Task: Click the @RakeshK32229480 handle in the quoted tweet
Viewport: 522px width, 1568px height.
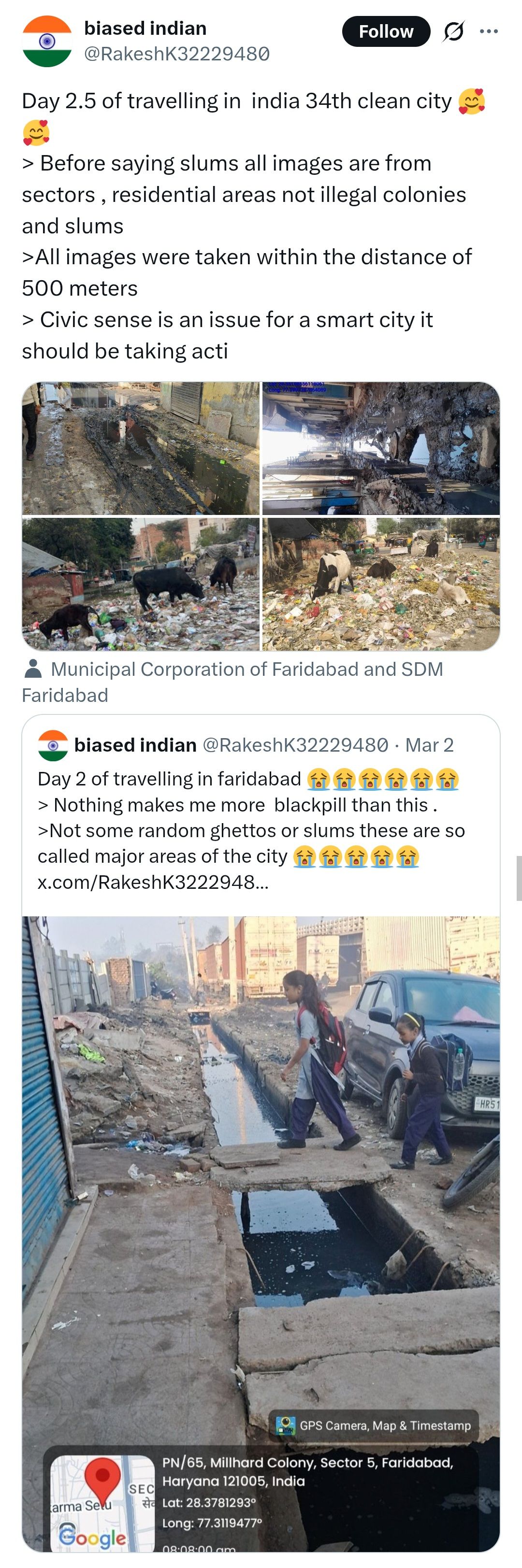Action: coord(295,745)
